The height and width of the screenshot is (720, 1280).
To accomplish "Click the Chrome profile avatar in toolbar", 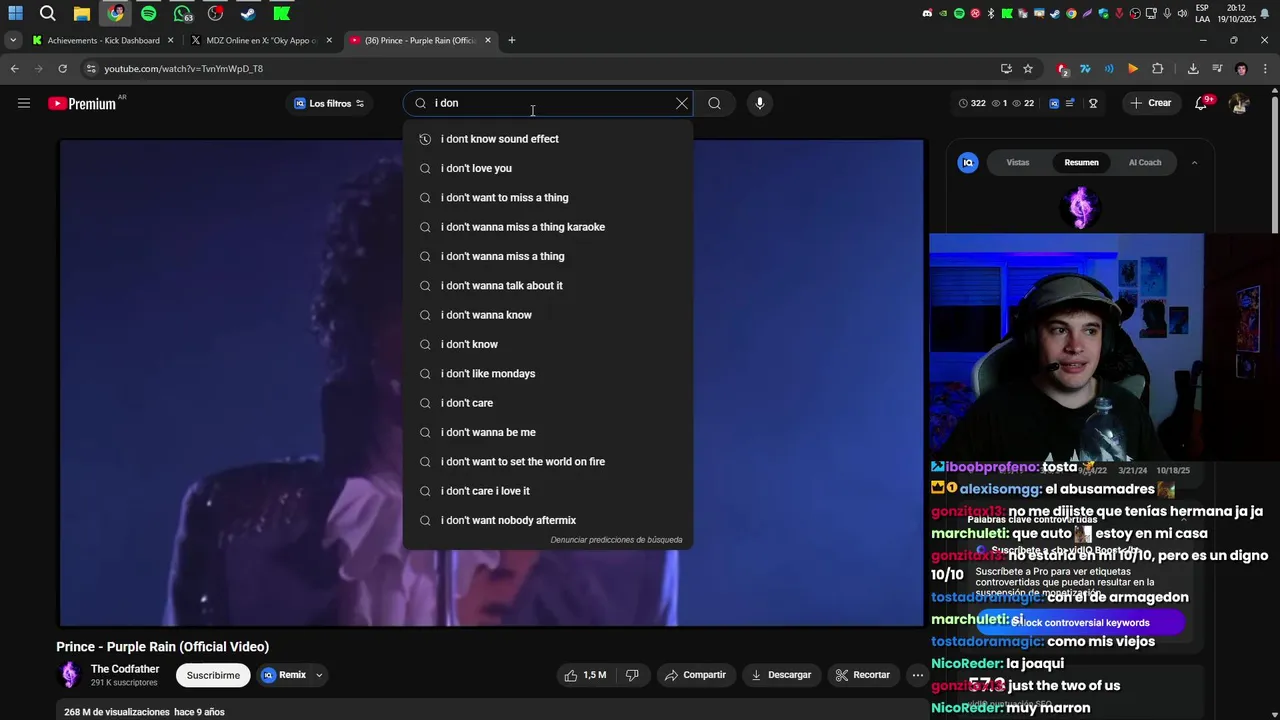I will coord(1241,69).
